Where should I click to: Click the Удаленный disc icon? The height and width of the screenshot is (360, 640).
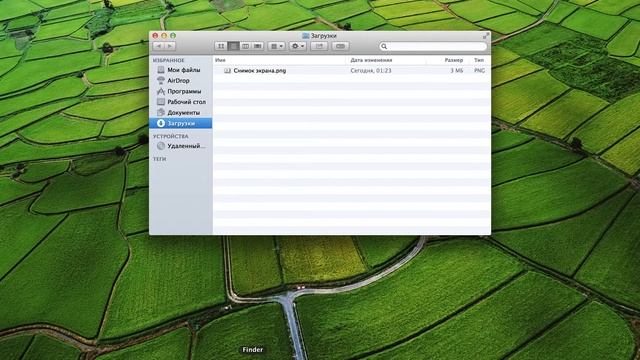point(161,146)
